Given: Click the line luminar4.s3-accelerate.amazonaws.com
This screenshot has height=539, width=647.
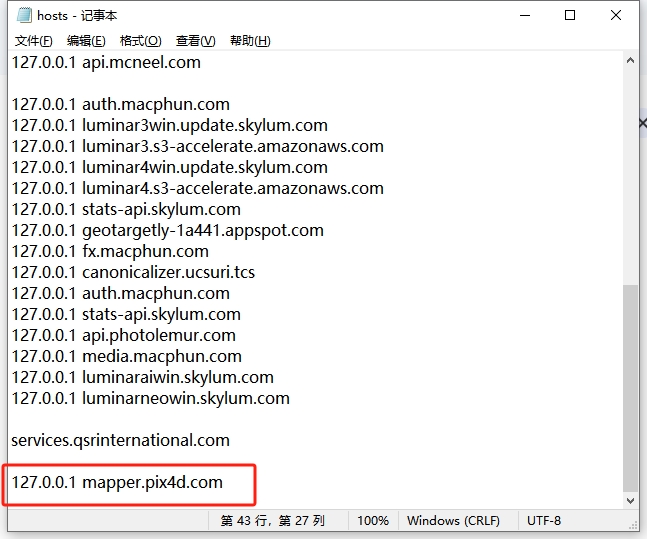Looking at the screenshot, I should pos(198,189).
